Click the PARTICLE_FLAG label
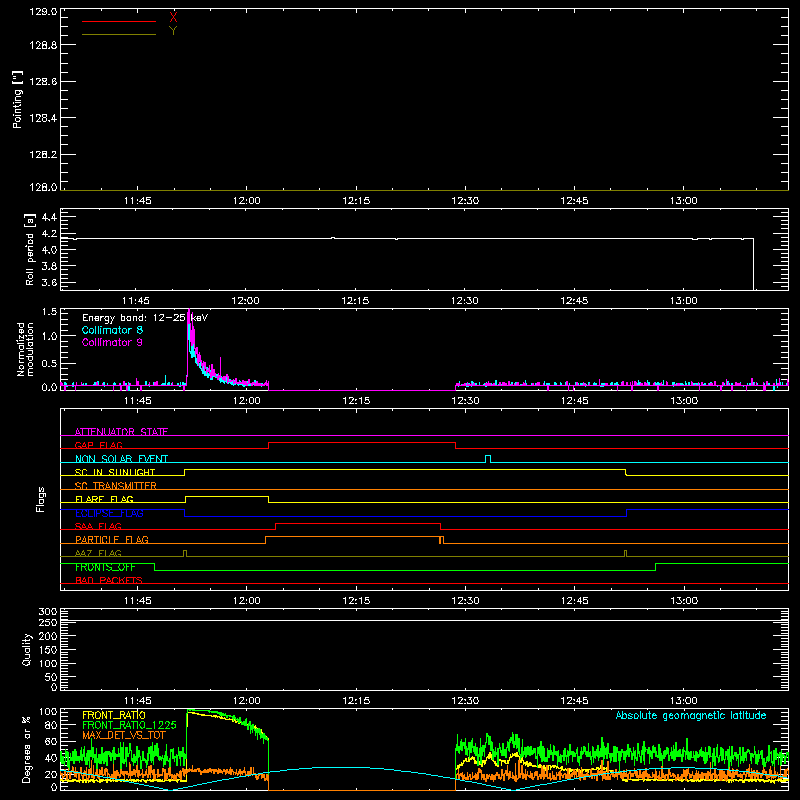The width and height of the screenshot is (800, 800). pyautogui.click(x=112, y=539)
